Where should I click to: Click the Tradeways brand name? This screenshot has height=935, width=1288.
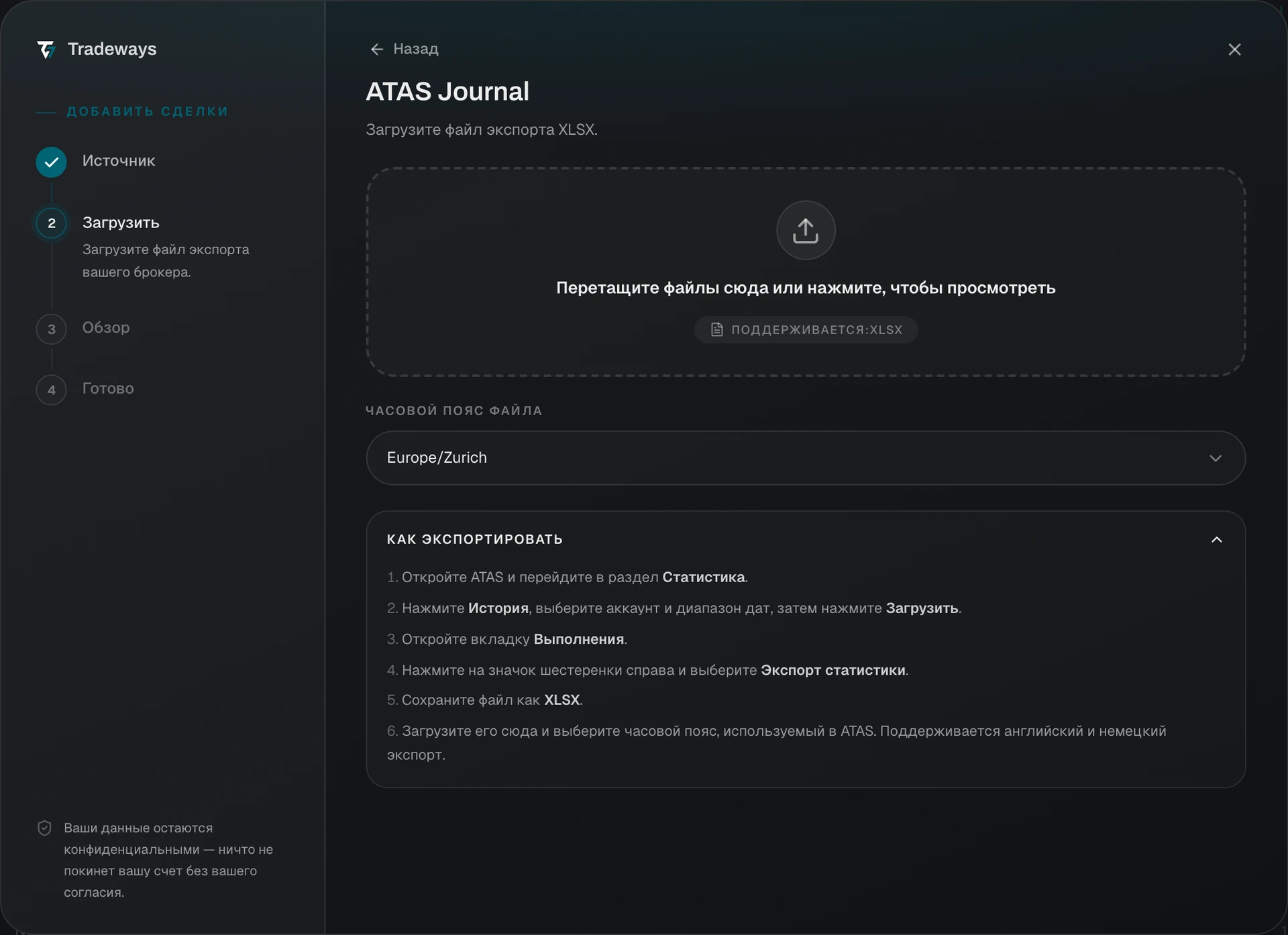pos(112,49)
